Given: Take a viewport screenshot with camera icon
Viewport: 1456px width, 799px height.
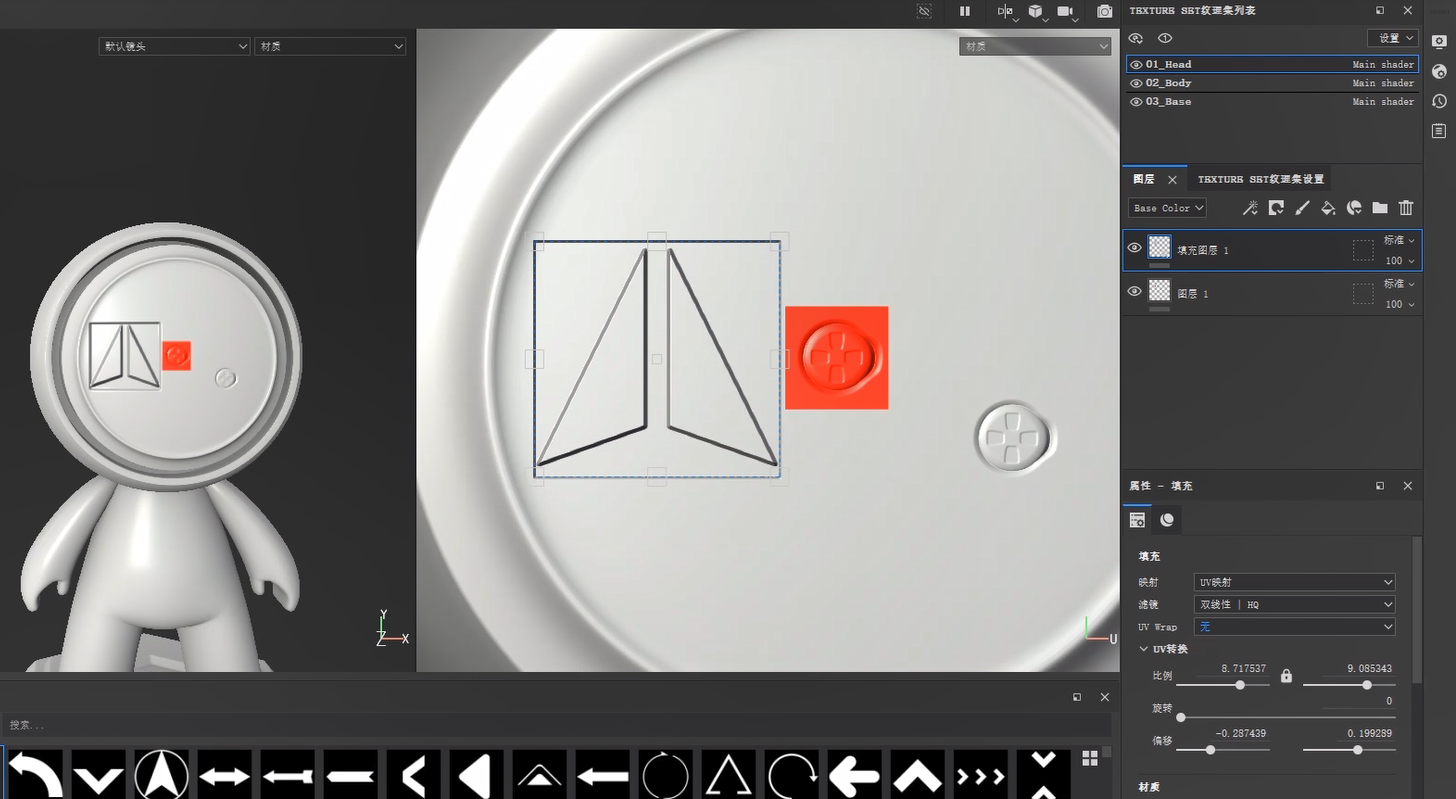Looking at the screenshot, I should 1104,12.
